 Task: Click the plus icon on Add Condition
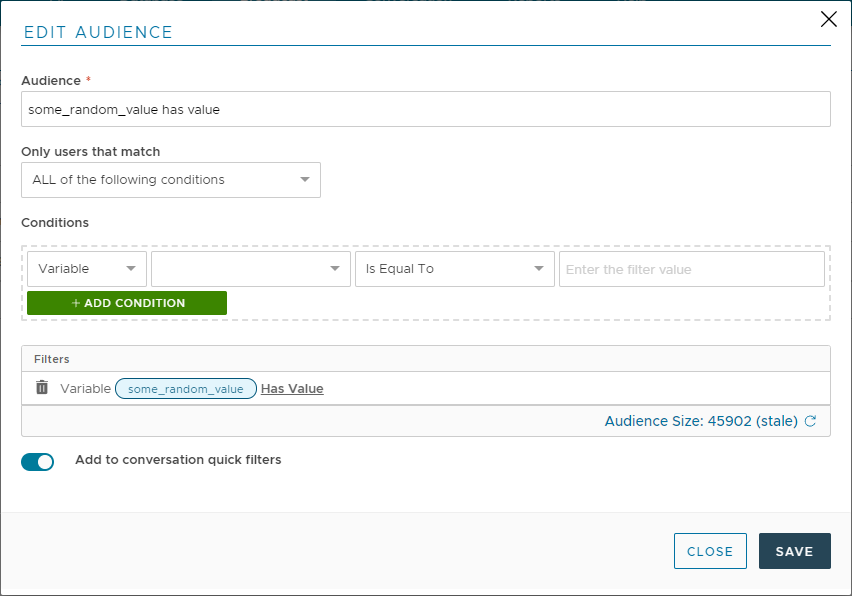pos(76,303)
